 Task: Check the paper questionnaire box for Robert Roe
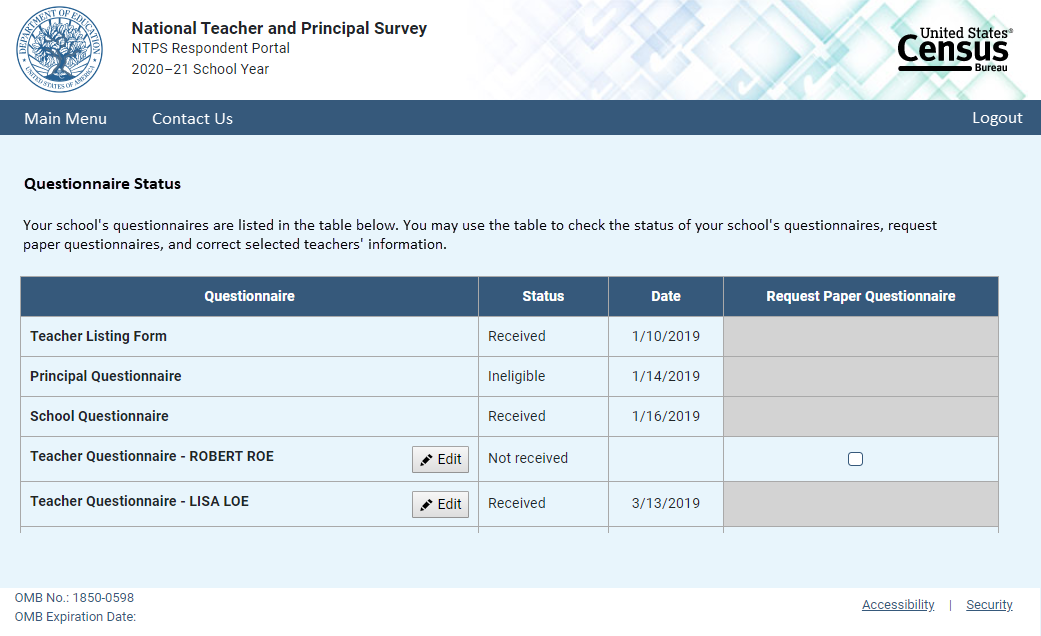point(855,460)
